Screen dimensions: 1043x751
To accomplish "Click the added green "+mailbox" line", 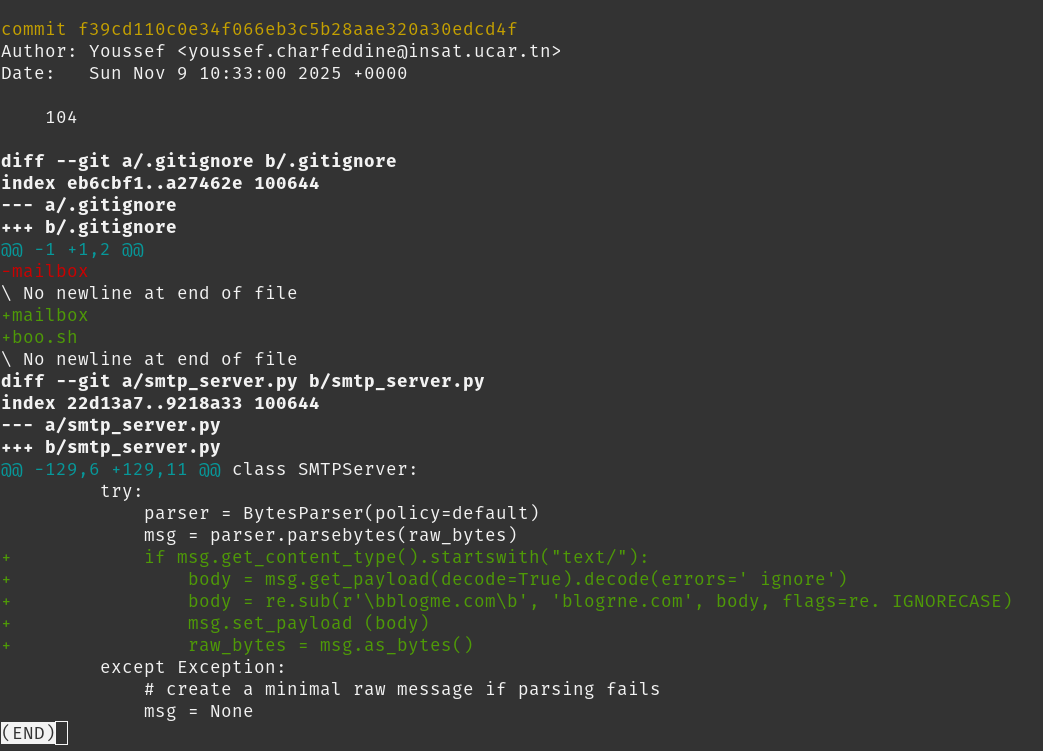I will pyautogui.click(x=46, y=315).
